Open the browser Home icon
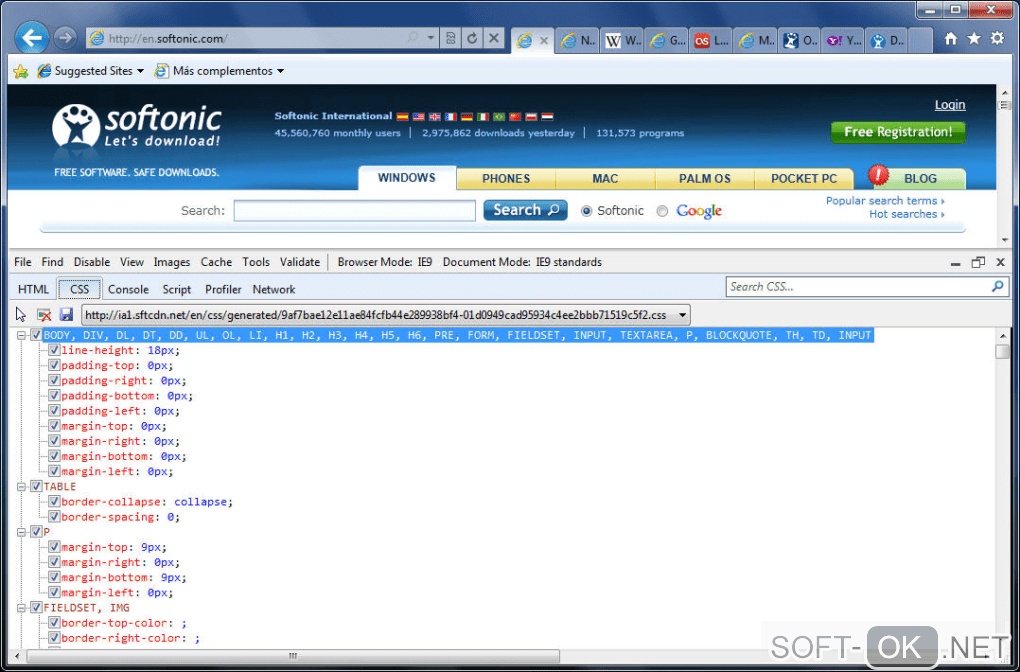This screenshot has width=1020, height=672. [950, 39]
